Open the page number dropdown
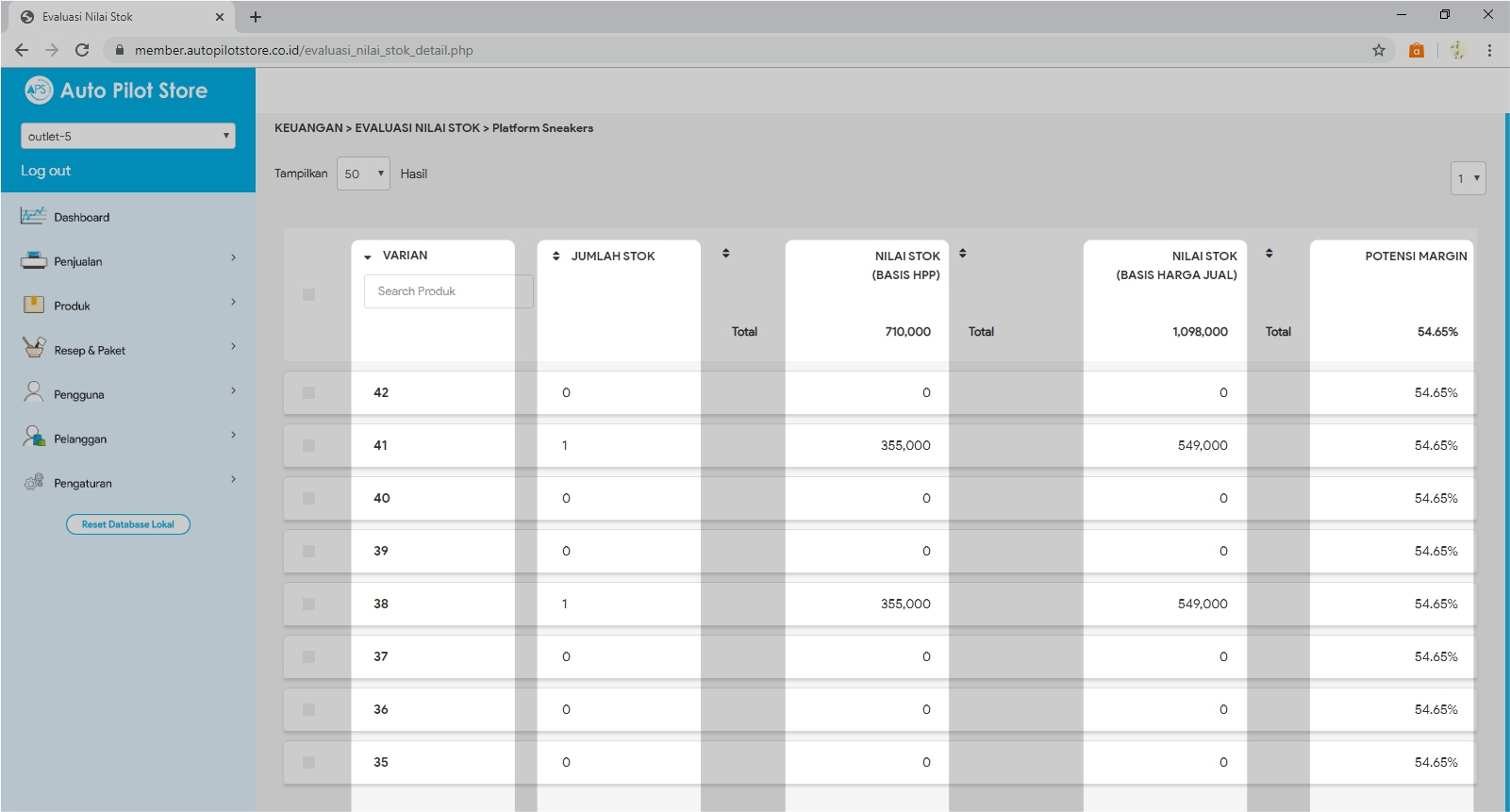The width and height of the screenshot is (1510, 812). click(x=1468, y=178)
